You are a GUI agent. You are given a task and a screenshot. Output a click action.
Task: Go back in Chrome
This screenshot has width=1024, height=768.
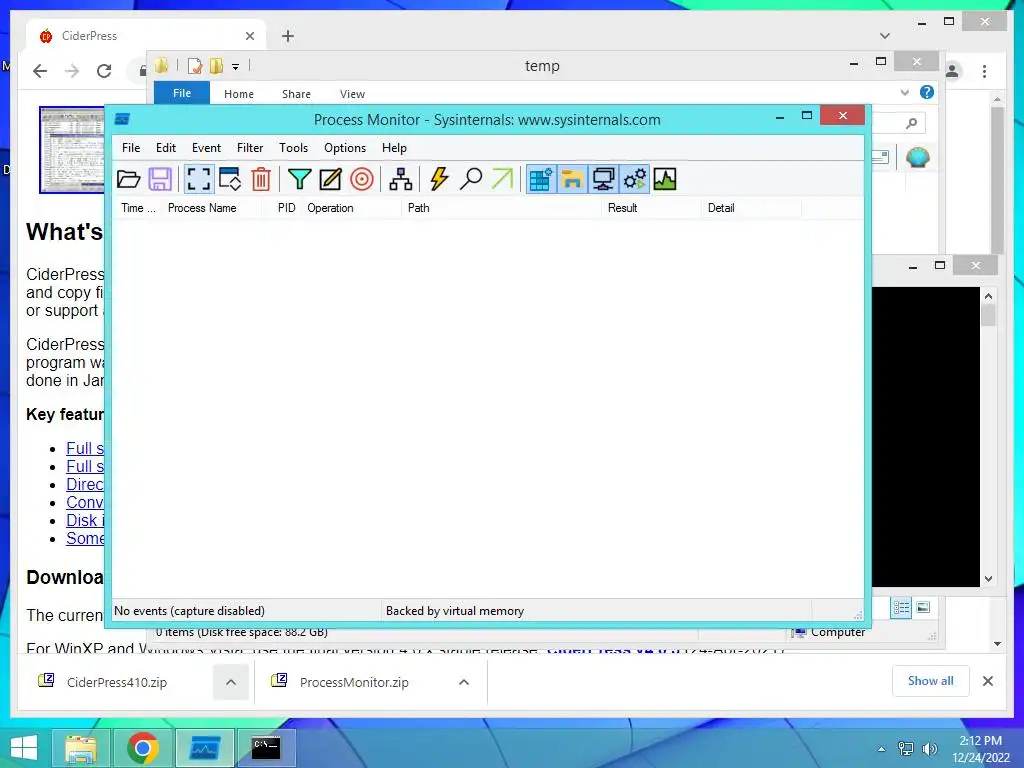[x=40, y=71]
